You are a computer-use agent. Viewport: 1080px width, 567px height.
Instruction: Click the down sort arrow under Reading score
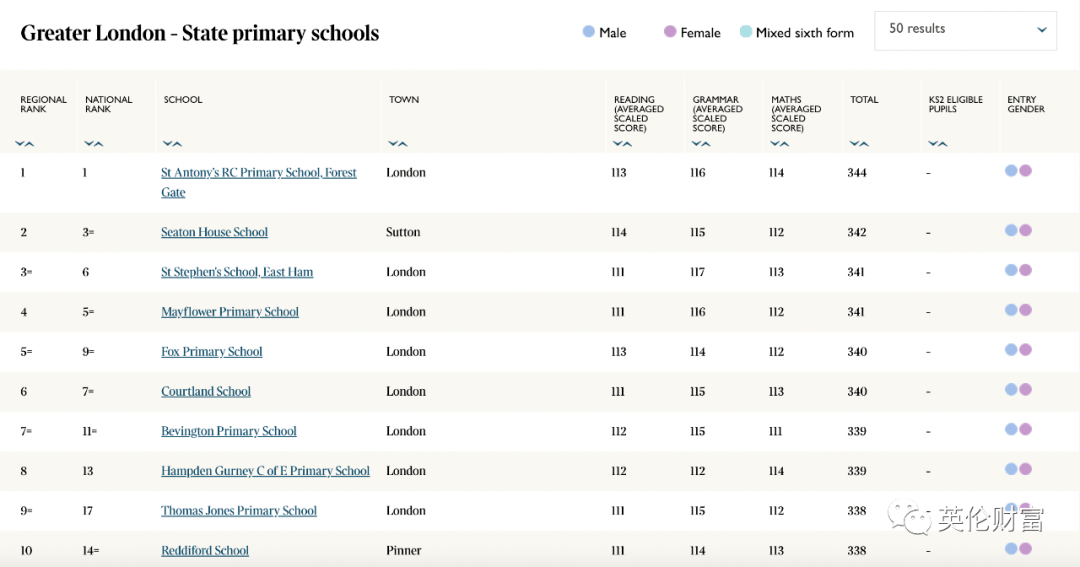(x=619, y=144)
